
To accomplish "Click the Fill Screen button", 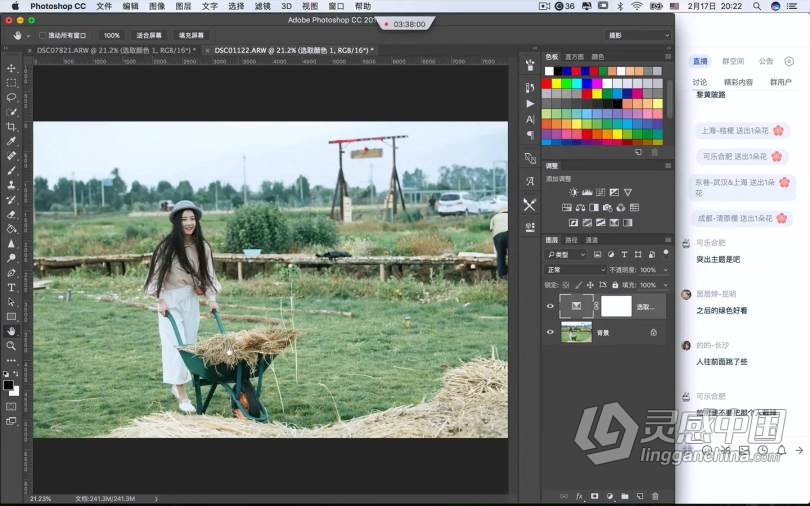I will tap(191, 35).
